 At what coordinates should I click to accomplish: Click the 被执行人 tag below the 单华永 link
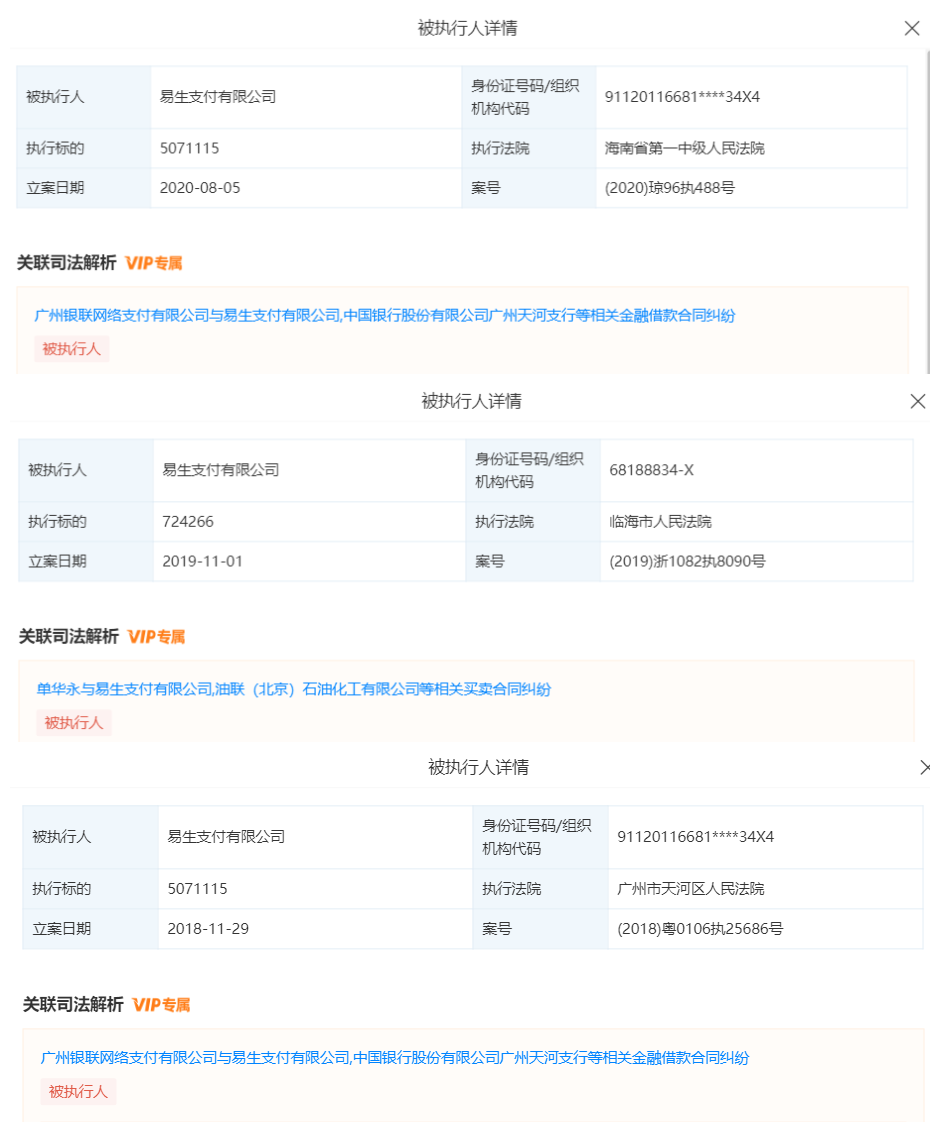(x=74, y=723)
